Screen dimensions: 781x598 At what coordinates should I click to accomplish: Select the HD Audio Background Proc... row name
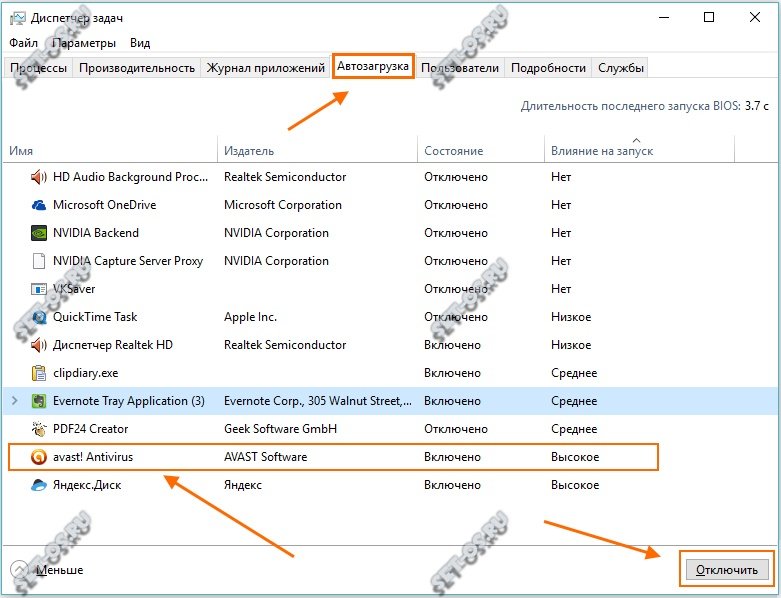pos(130,177)
